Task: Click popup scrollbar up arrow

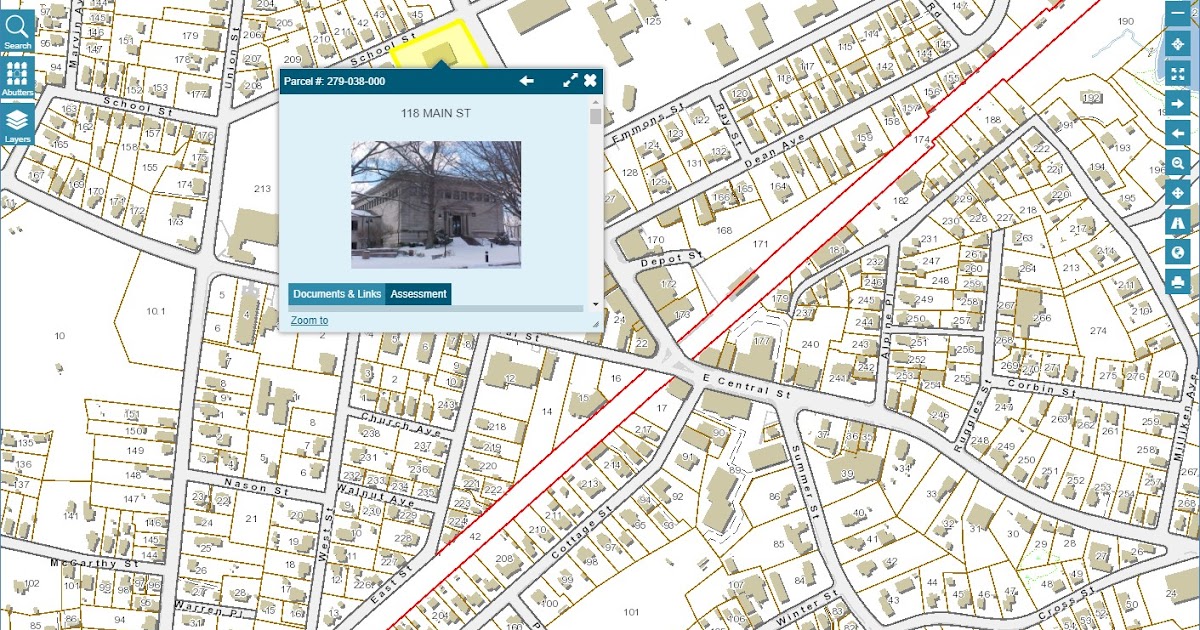Action: [595, 102]
